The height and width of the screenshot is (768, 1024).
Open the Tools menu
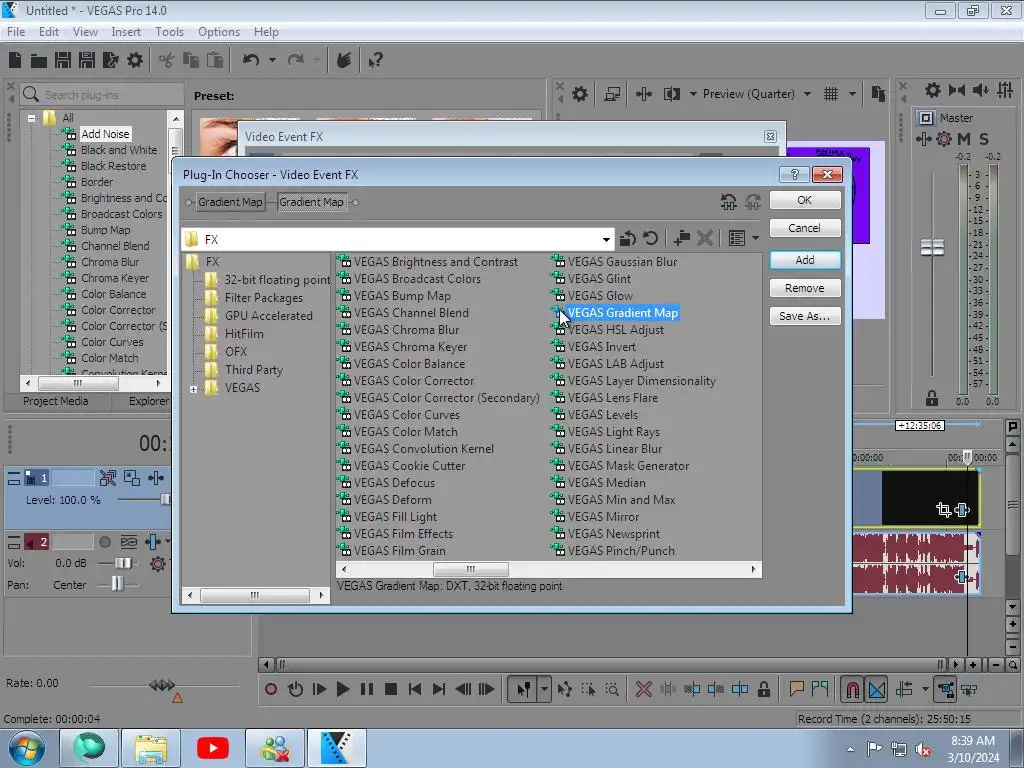(169, 31)
